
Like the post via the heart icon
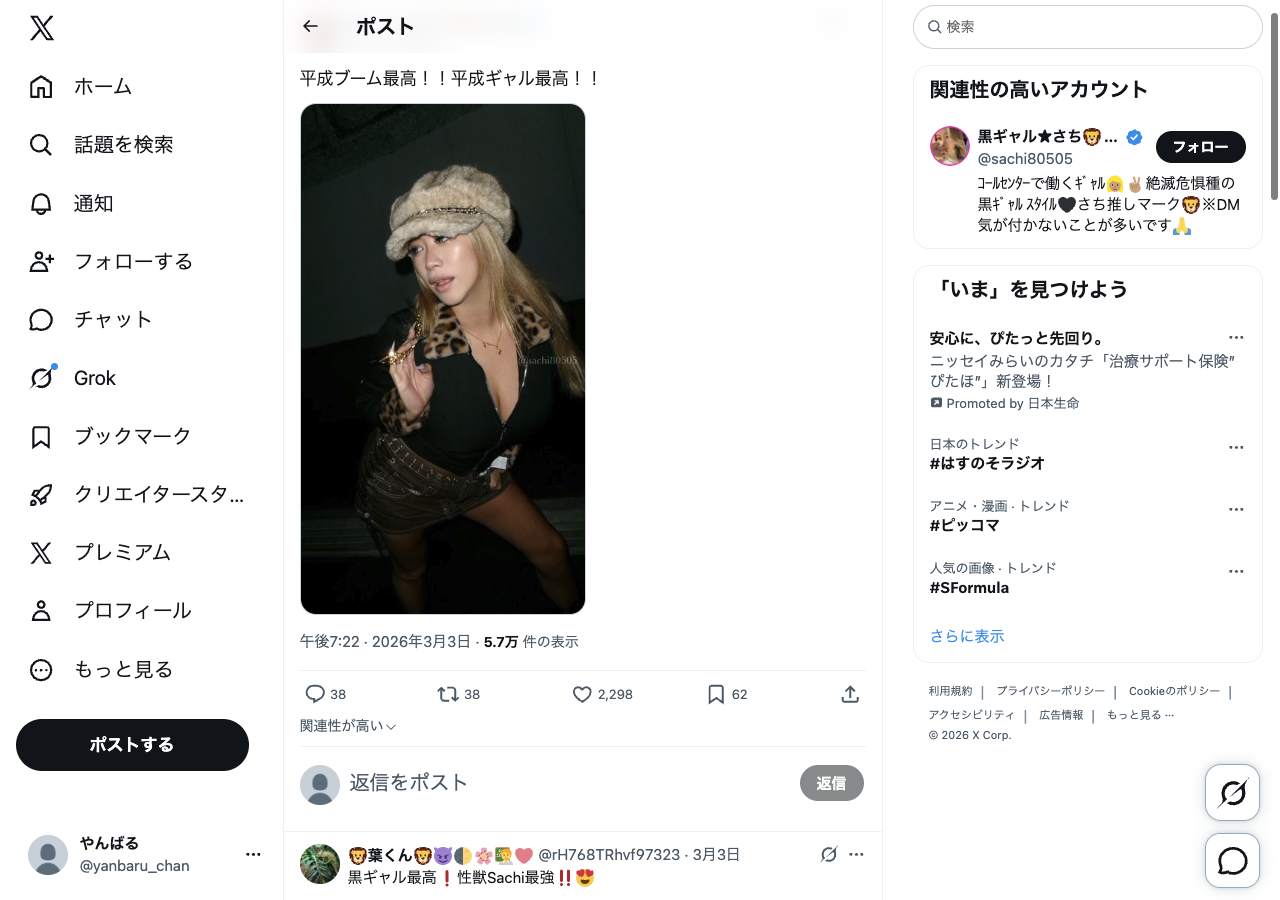click(582, 694)
